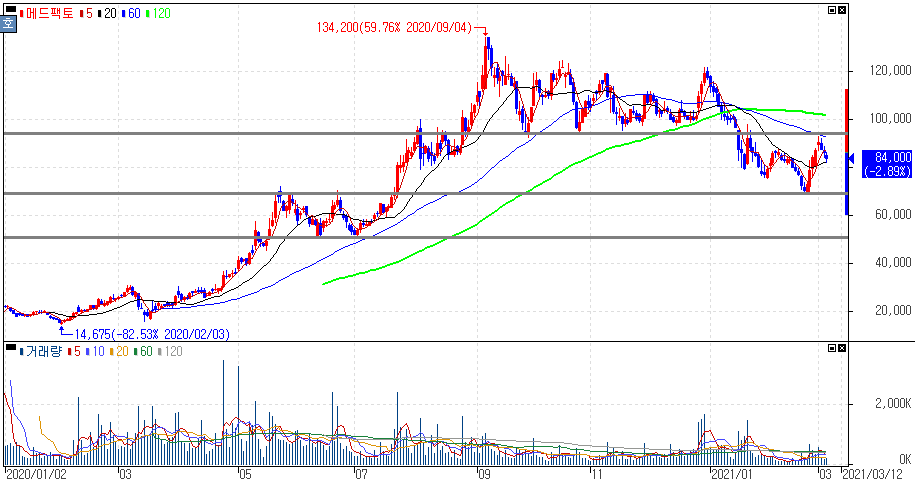Maximize the price chart pane
Viewport: 915px width, 481px height.
[x=832, y=10]
